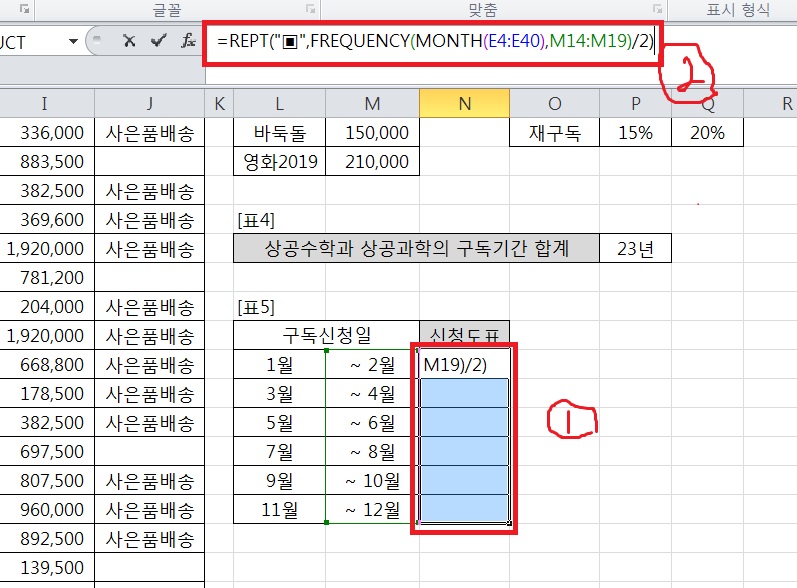Select the cell showing 1,920,000 in top rows
Screen dimensions: 797x588
[48, 249]
